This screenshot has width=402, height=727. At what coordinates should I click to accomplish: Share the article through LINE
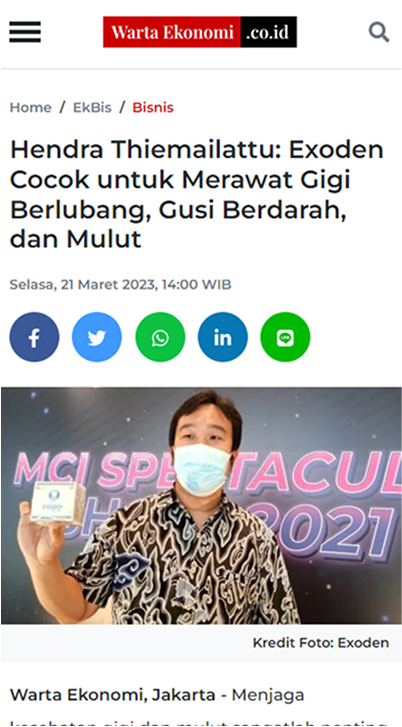pyautogui.click(x=285, y=337)
